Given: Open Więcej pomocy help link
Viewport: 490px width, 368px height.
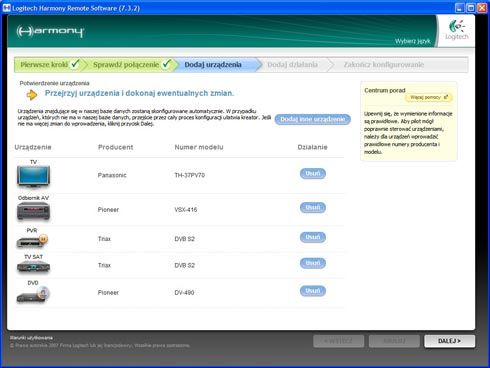Looking at the screenshot, I should tap(429, 97).
